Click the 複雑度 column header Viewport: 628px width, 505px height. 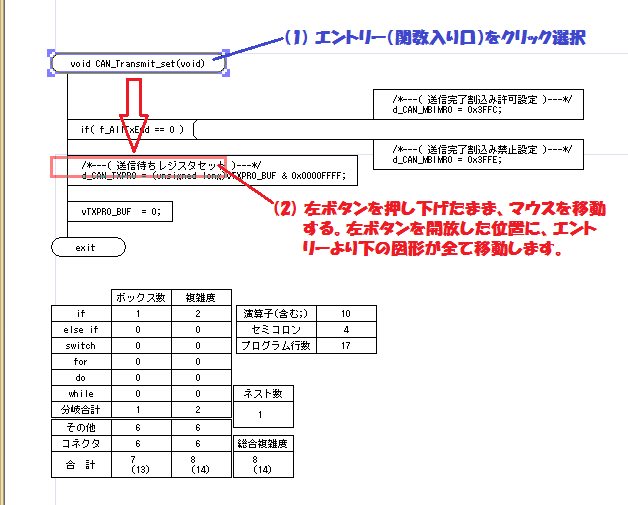pos(201,298)
